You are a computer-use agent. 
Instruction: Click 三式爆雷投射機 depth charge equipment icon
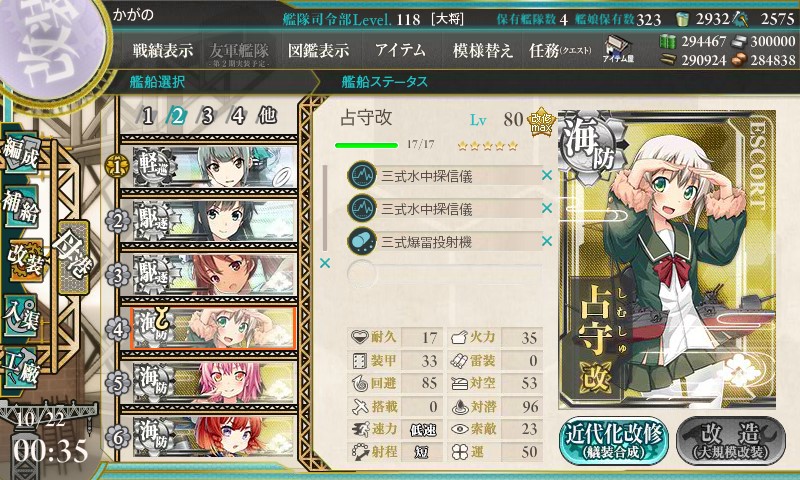pos(362,241)
